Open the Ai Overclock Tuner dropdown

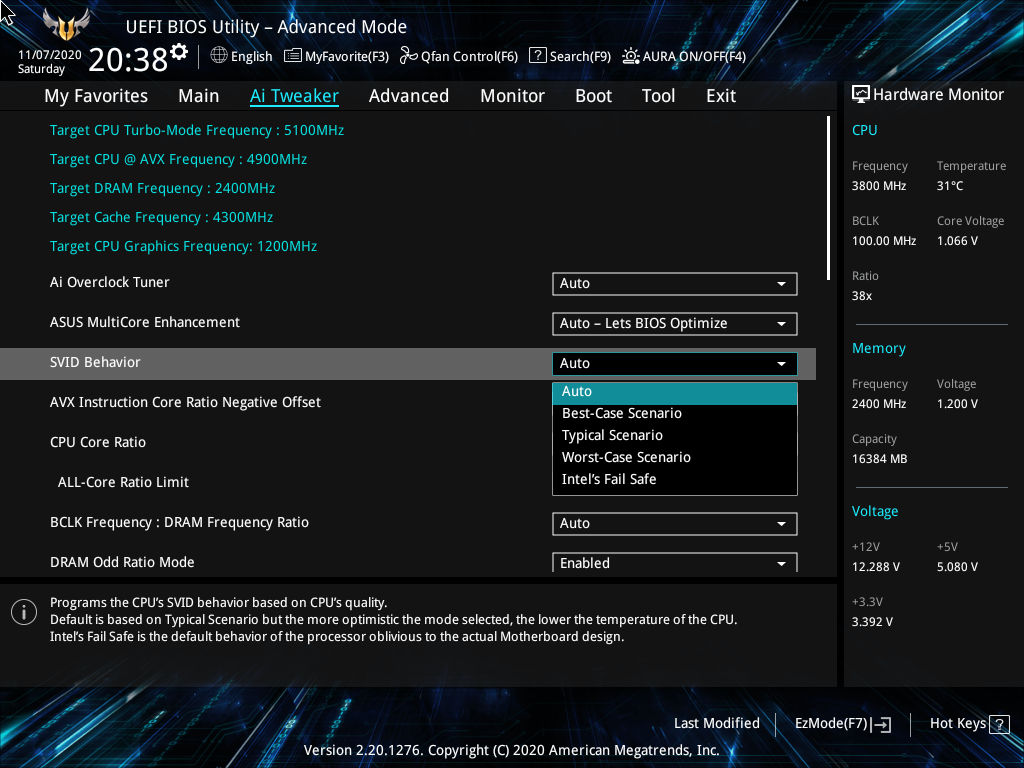675,283
